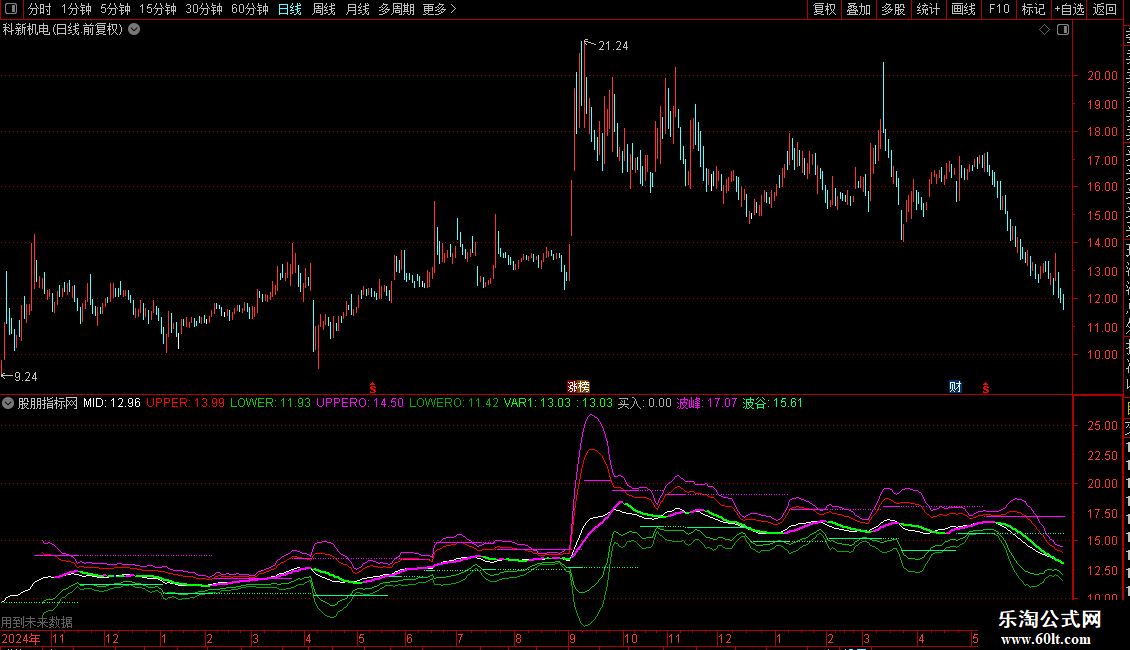Click the 科新机电(日线.前复权) chart title
1130x650 pixels.
[63, 30]
